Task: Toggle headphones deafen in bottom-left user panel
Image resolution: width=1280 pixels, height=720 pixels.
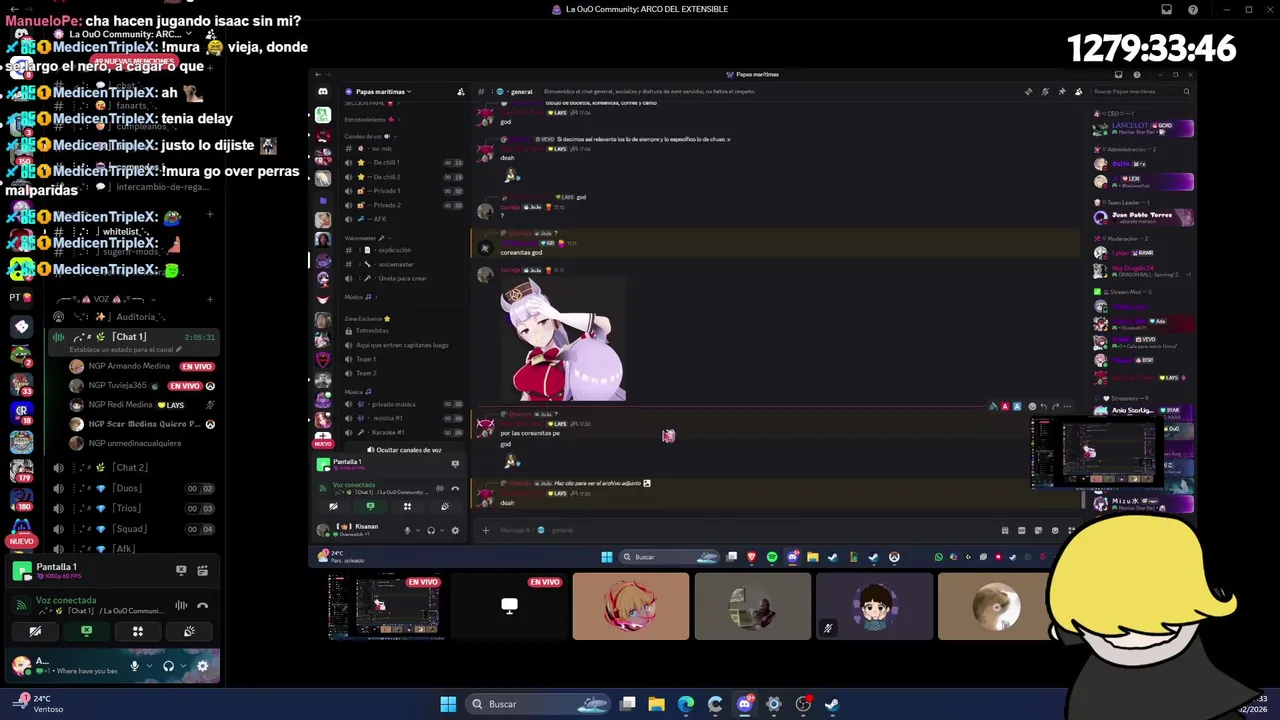Action: [x=168, y=666]
